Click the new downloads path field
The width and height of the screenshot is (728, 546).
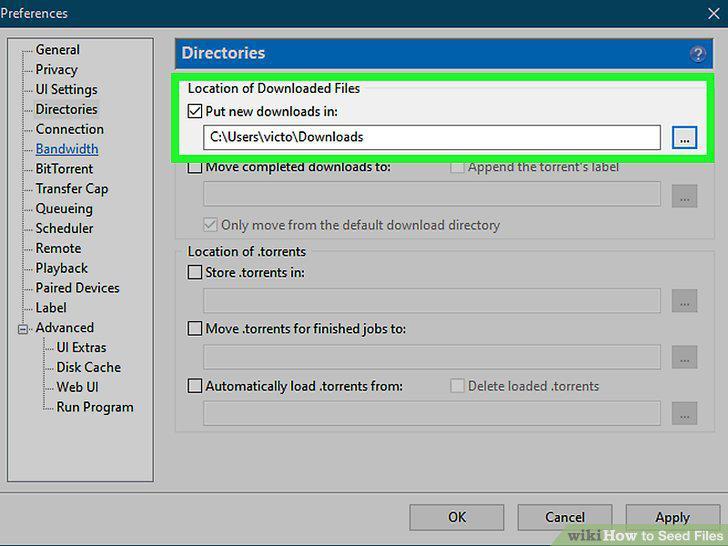coord(432,137)
